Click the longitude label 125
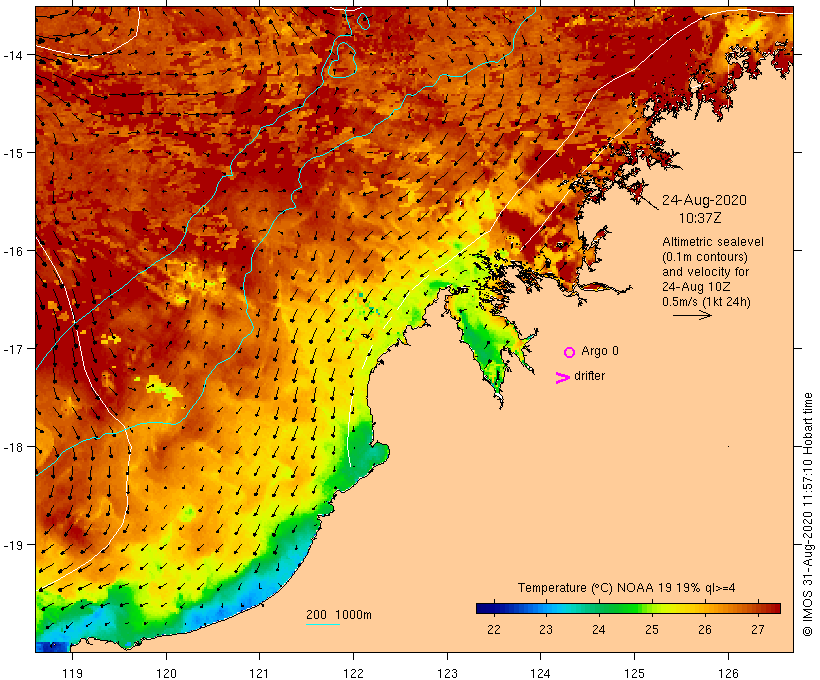Image resolution: width=820 pixels, height=680 pixels. [x=634, y=673]
